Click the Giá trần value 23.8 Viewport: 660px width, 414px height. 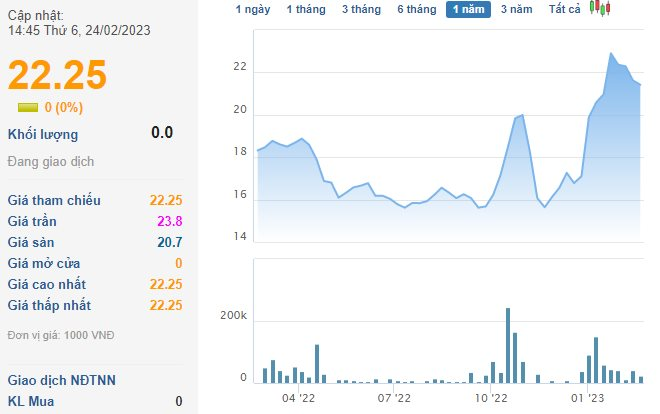tap(170, 221)
